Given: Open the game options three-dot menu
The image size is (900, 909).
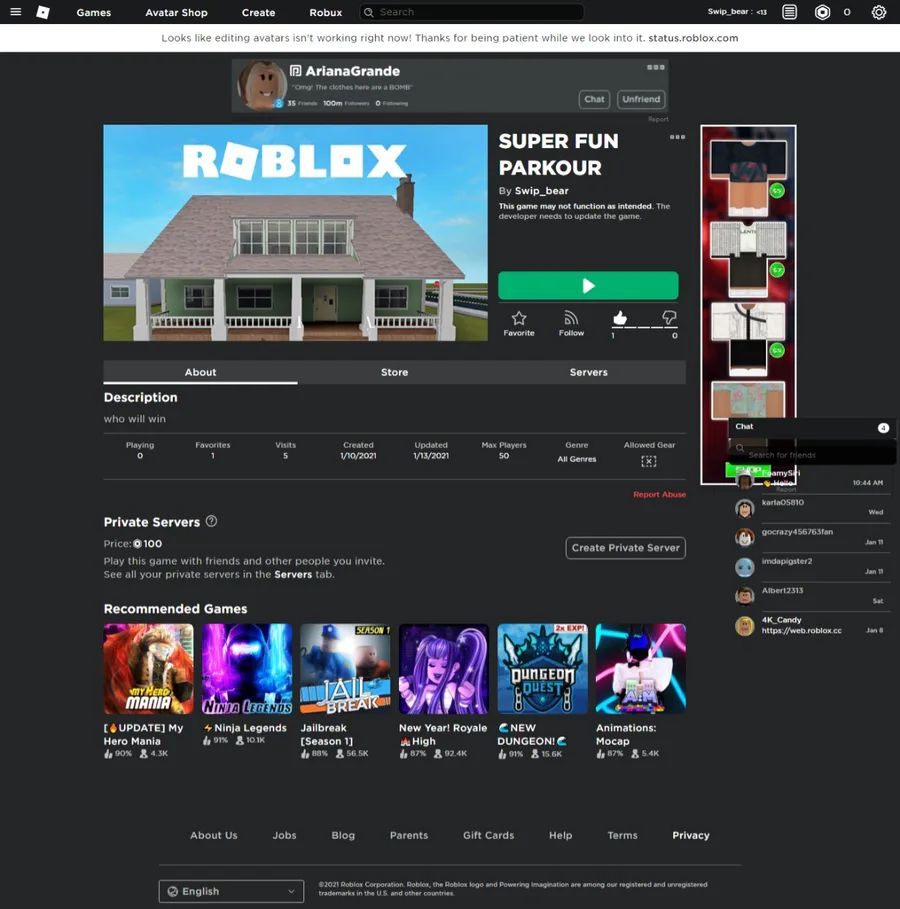Looking at the screenshot, I should 677,137.
